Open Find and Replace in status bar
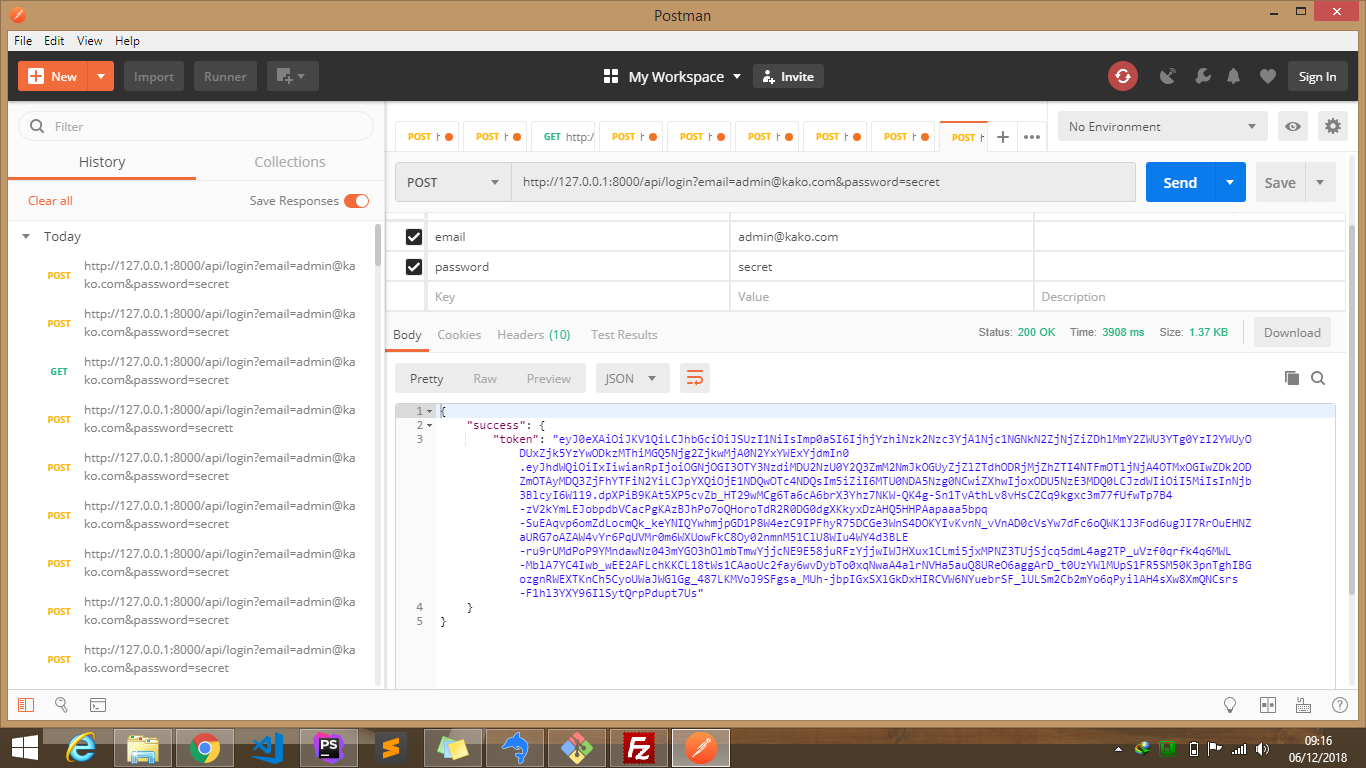Viewport: 1366px width, 768px height. pos(62,705)
